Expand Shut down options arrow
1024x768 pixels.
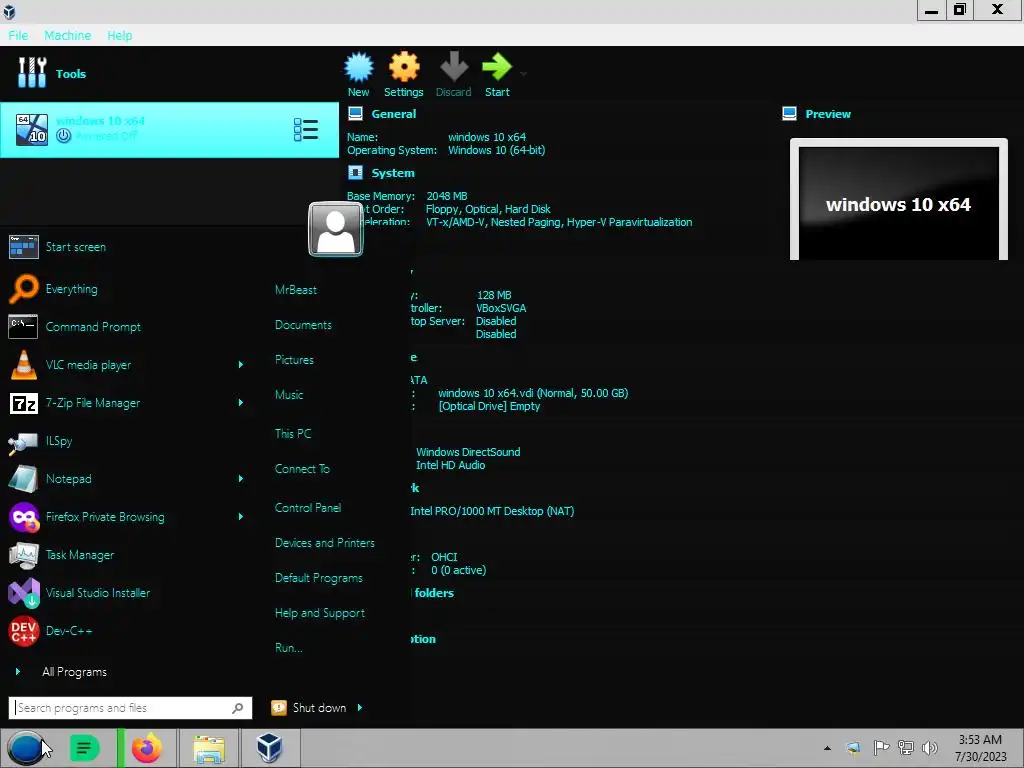point(360,708)
